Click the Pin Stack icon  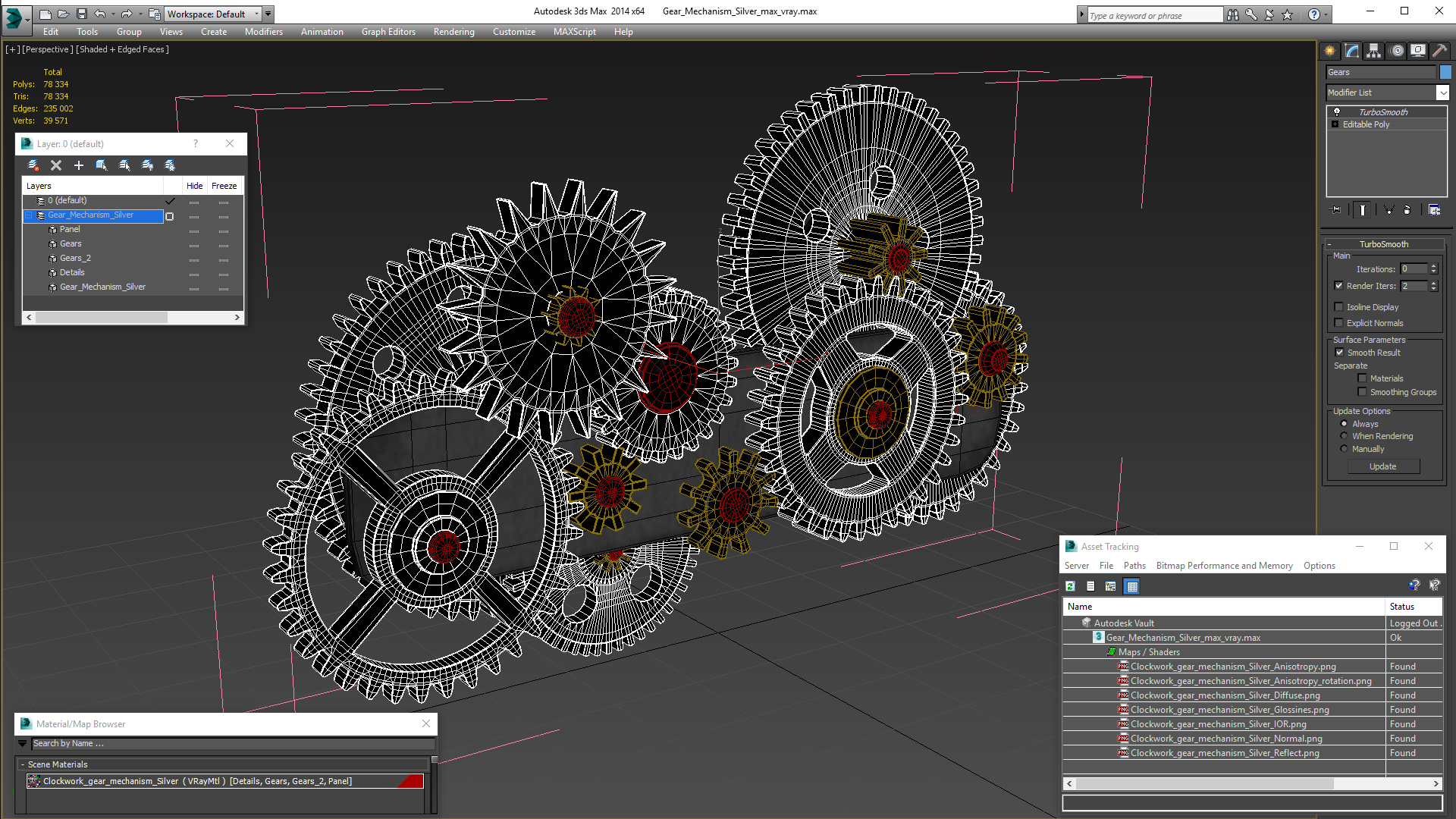coord(1336,210)
